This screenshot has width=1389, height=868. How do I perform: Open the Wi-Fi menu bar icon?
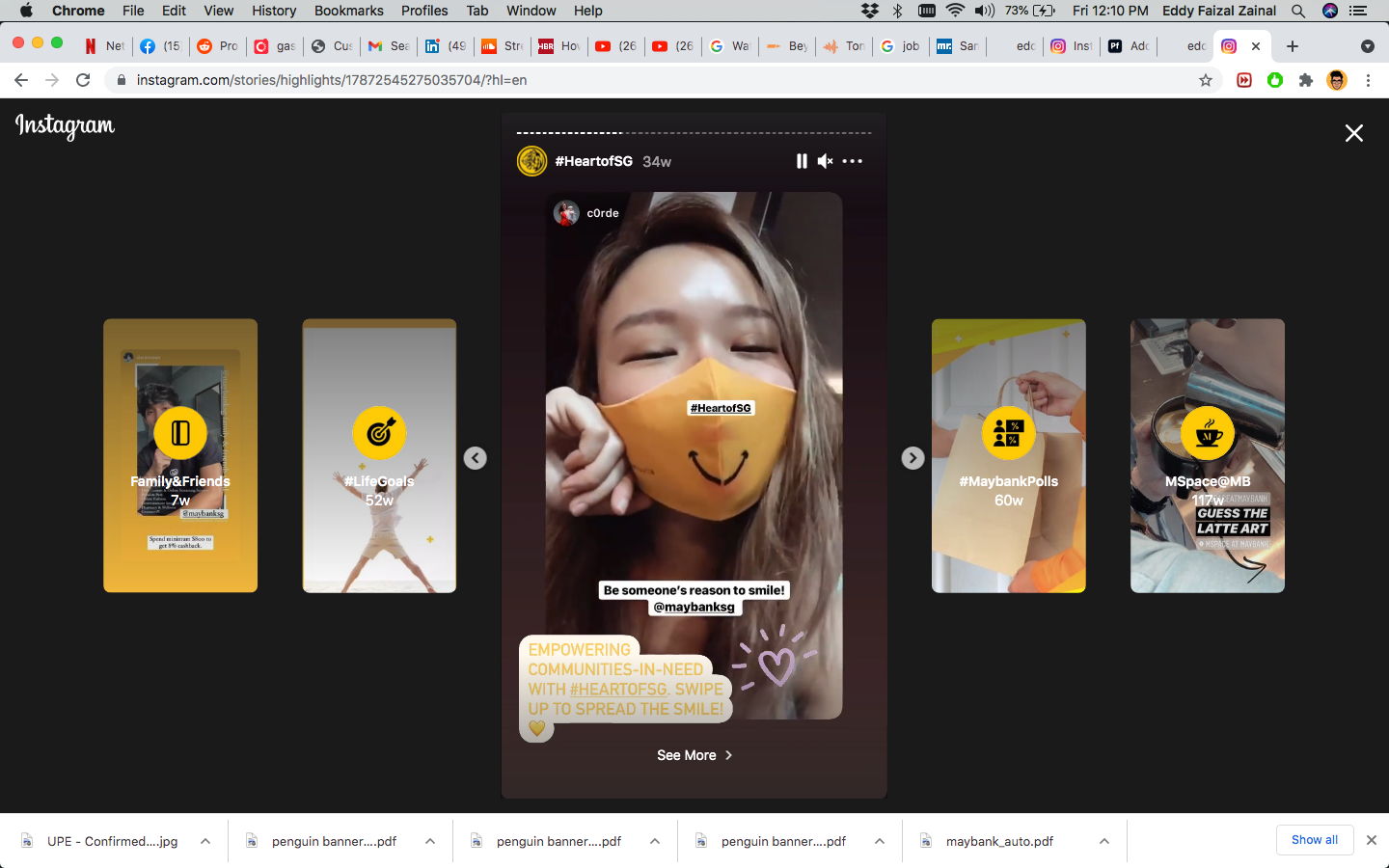click(x=955, y=11)
